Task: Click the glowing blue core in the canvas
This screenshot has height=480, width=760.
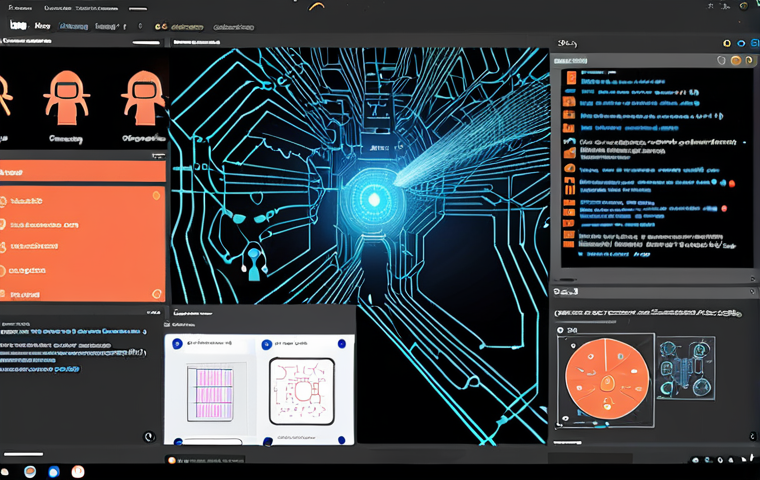Action: (x=374, y=200)
